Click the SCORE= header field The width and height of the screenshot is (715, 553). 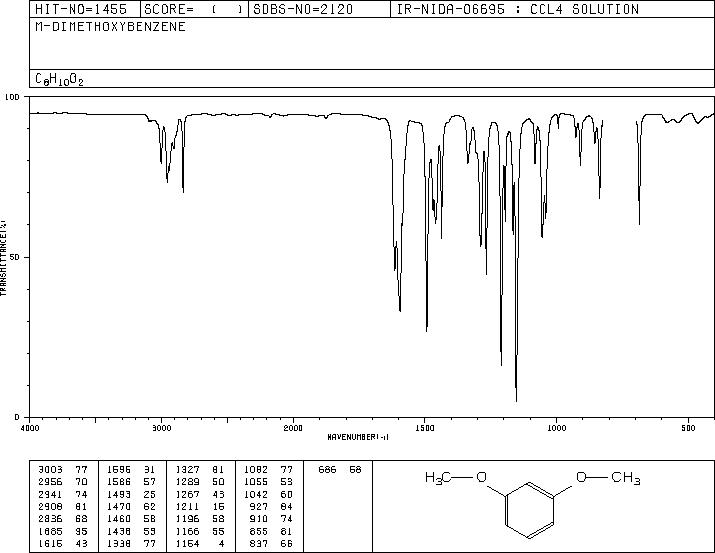tap(193, 10)
